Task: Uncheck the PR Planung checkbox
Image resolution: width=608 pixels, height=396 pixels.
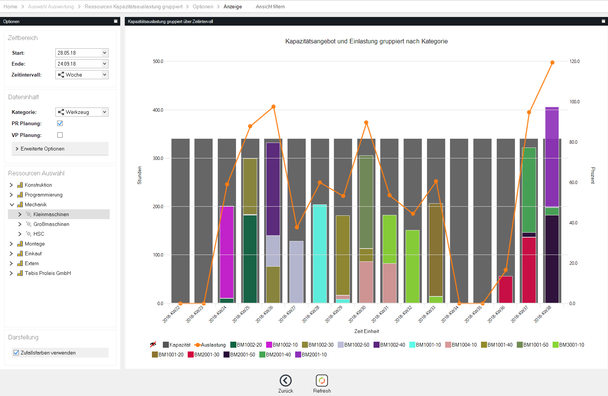Action: tap(60, 123)
